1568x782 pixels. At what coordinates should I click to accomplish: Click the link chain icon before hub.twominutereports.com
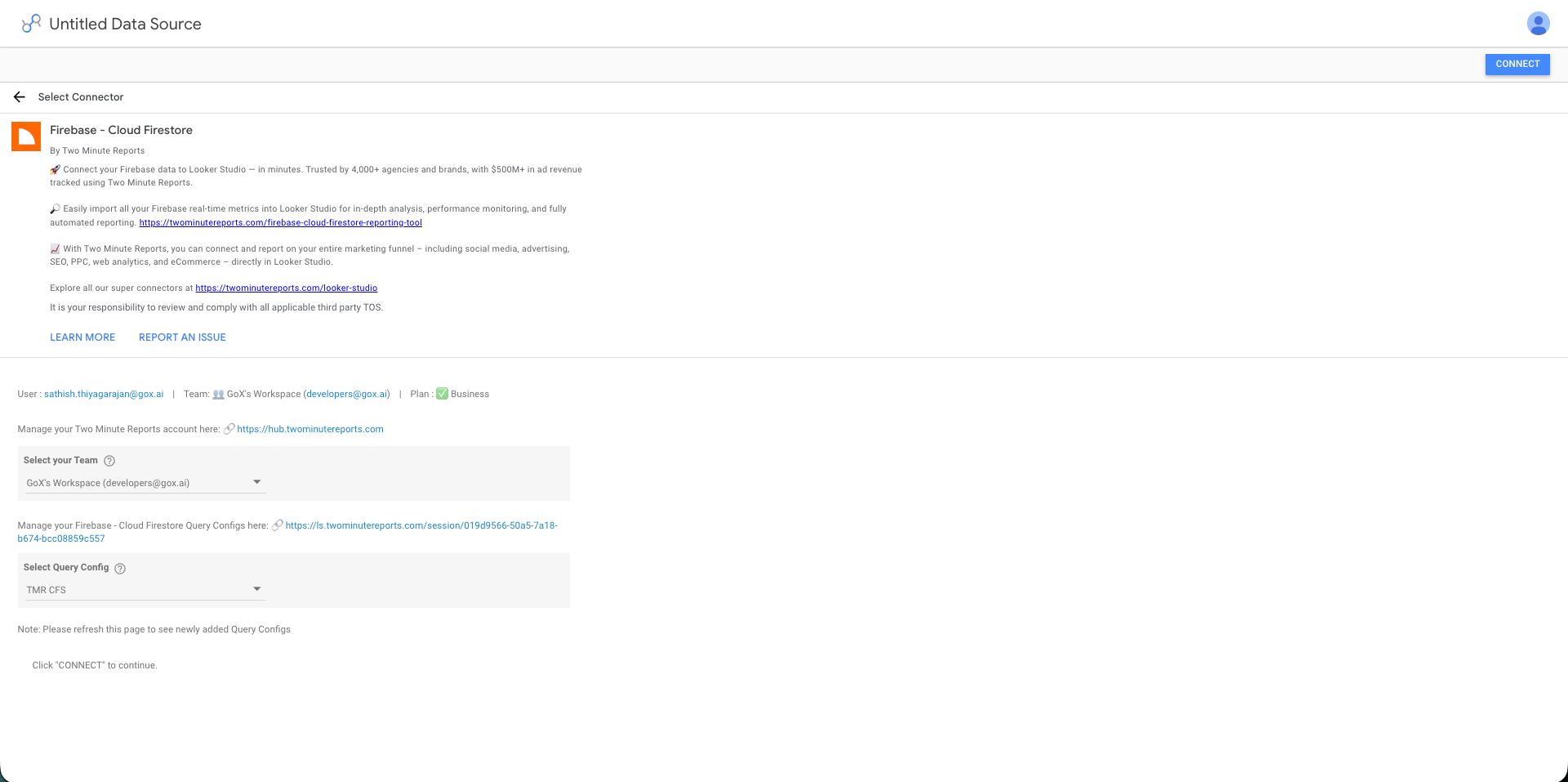click(229, 428)
